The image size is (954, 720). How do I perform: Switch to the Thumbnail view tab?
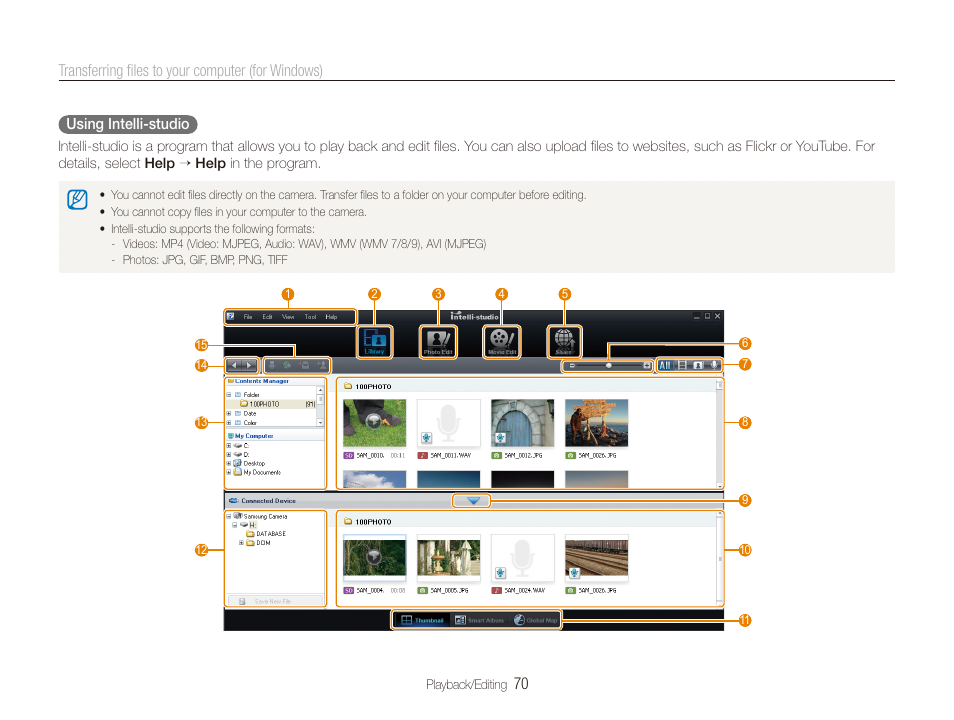click(422, 620)
